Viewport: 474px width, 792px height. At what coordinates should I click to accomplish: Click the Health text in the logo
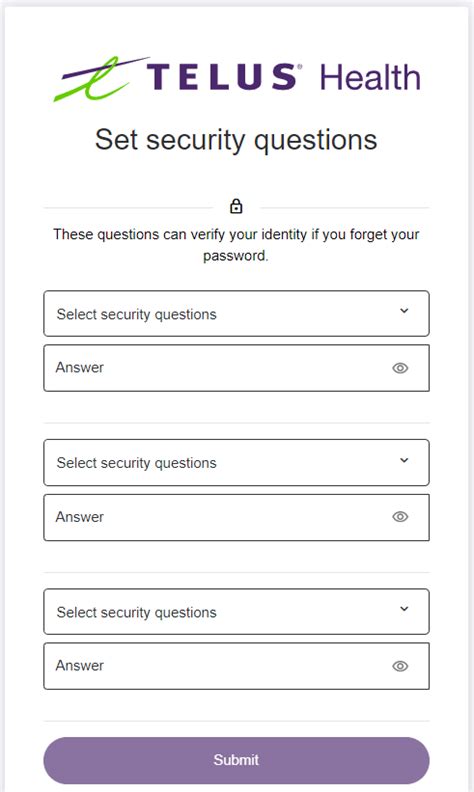pyautogui.click(x=370, y=77)
